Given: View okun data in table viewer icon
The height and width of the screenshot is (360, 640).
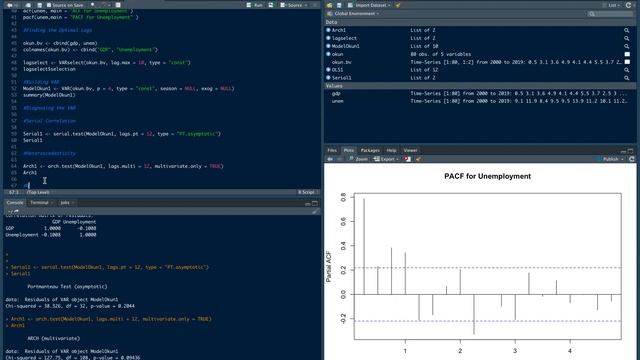Looking at the screenshot, I should 627,54.
